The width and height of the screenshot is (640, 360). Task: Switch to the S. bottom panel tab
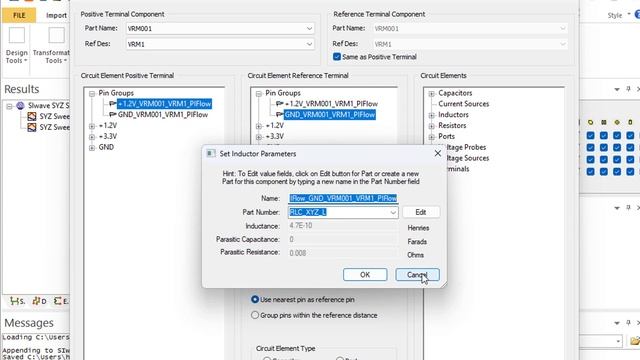tap(17, 301)
